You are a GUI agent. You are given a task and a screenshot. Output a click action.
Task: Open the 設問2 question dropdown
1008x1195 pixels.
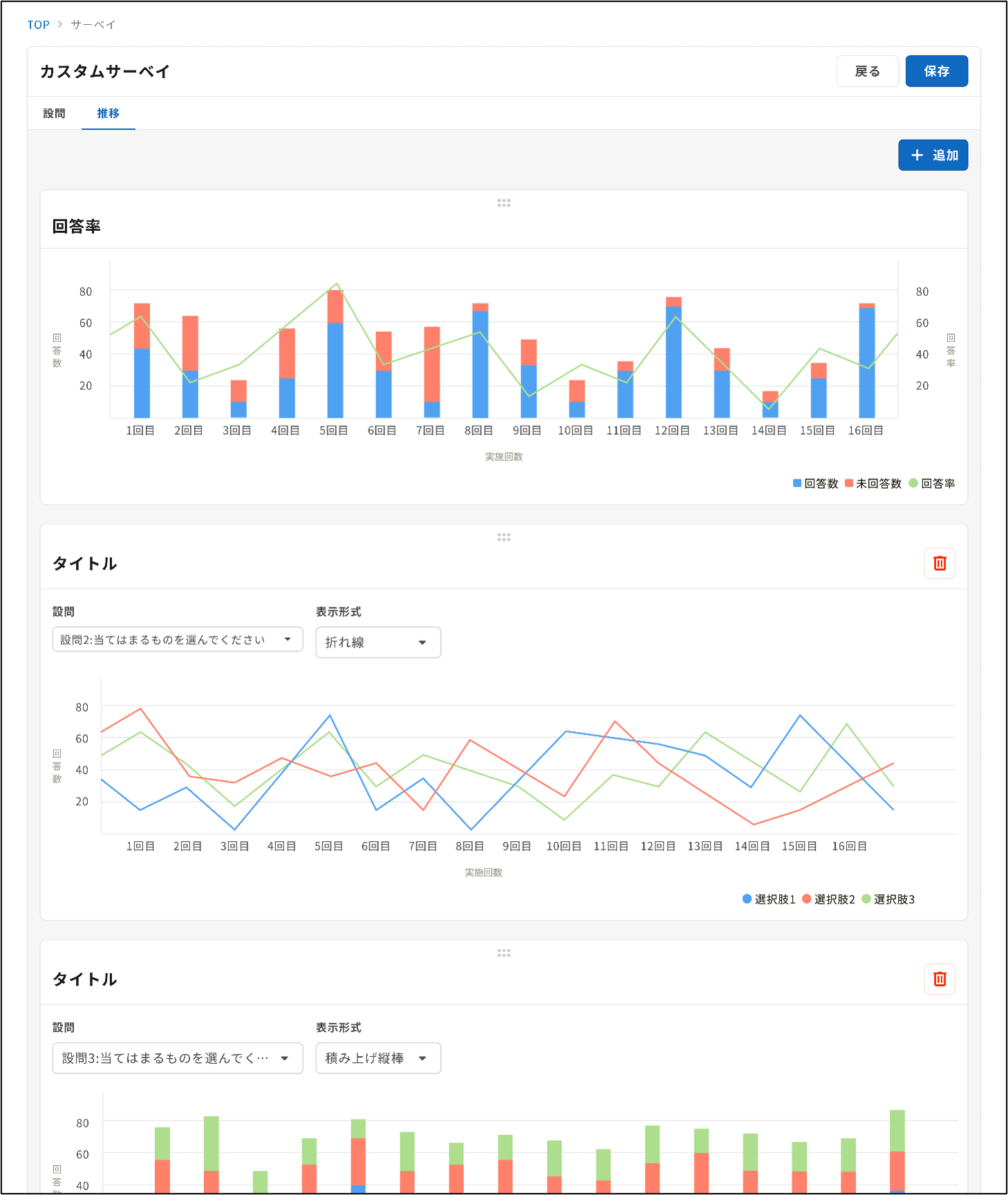pos(178,639)
